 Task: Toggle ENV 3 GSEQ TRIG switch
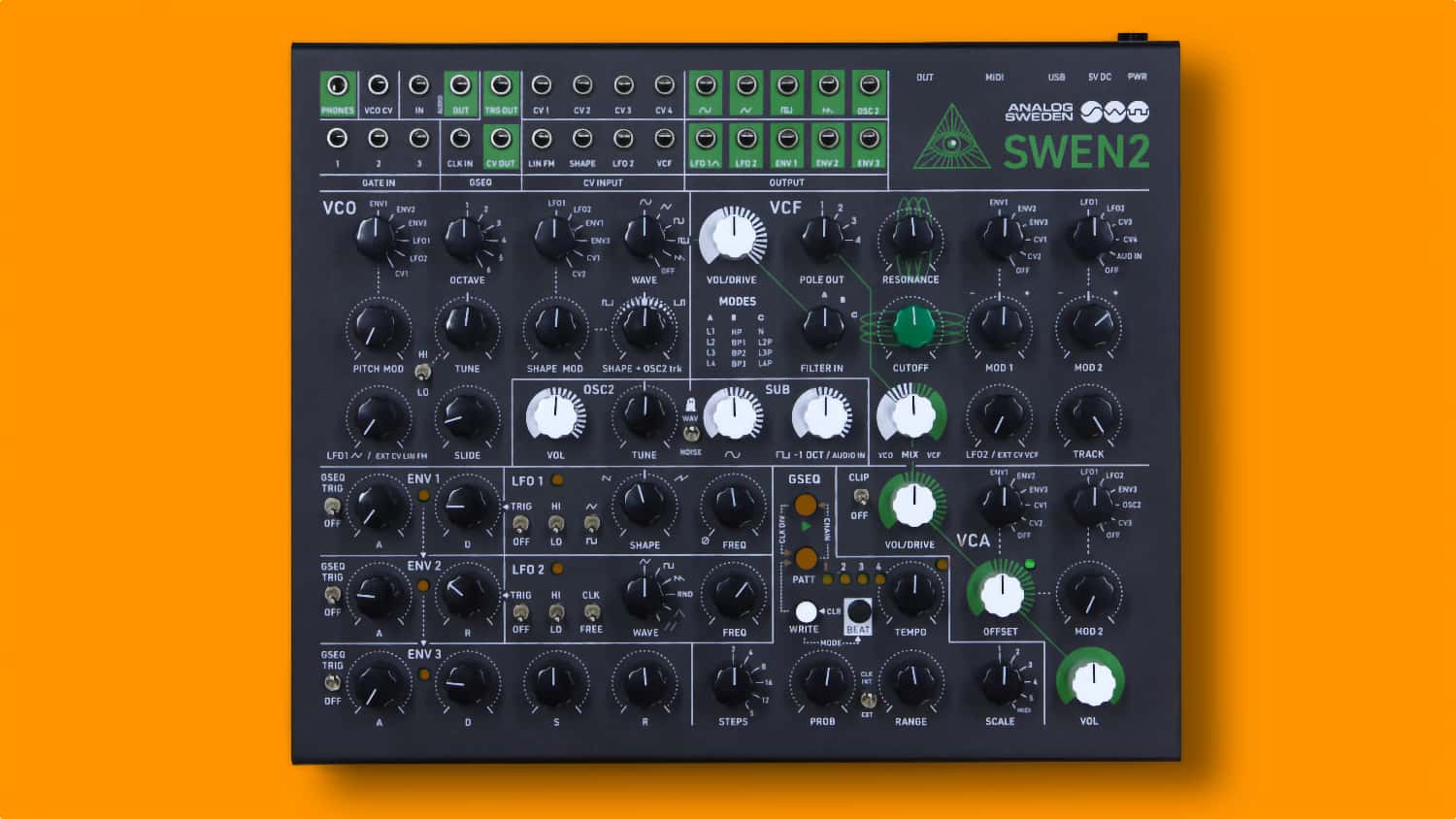[332, 682]
